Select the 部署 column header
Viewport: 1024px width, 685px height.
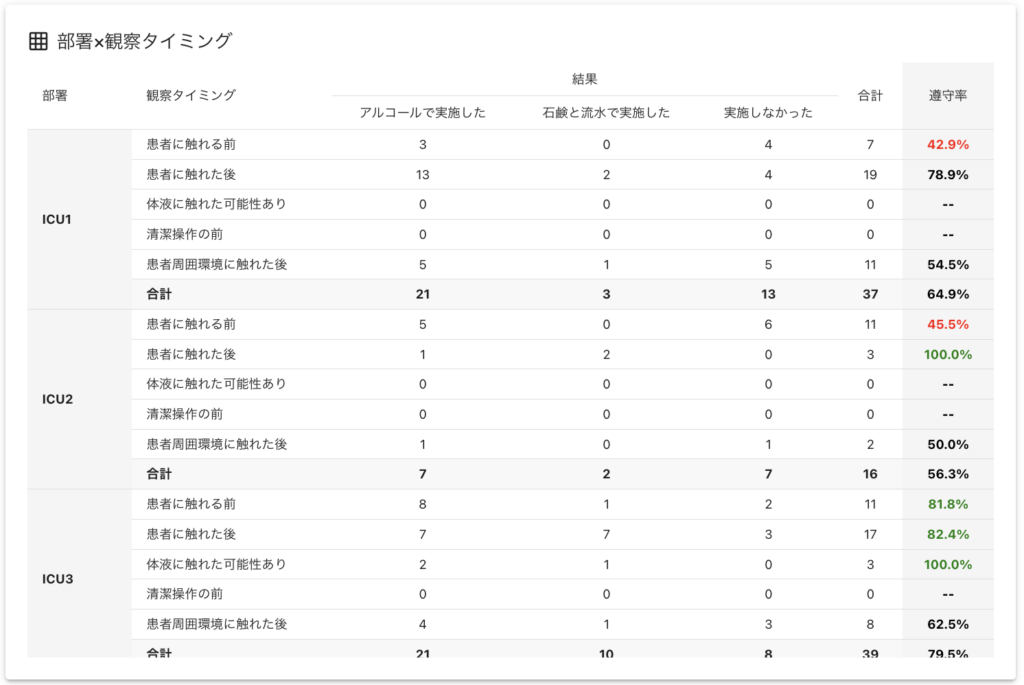[55, 96]
